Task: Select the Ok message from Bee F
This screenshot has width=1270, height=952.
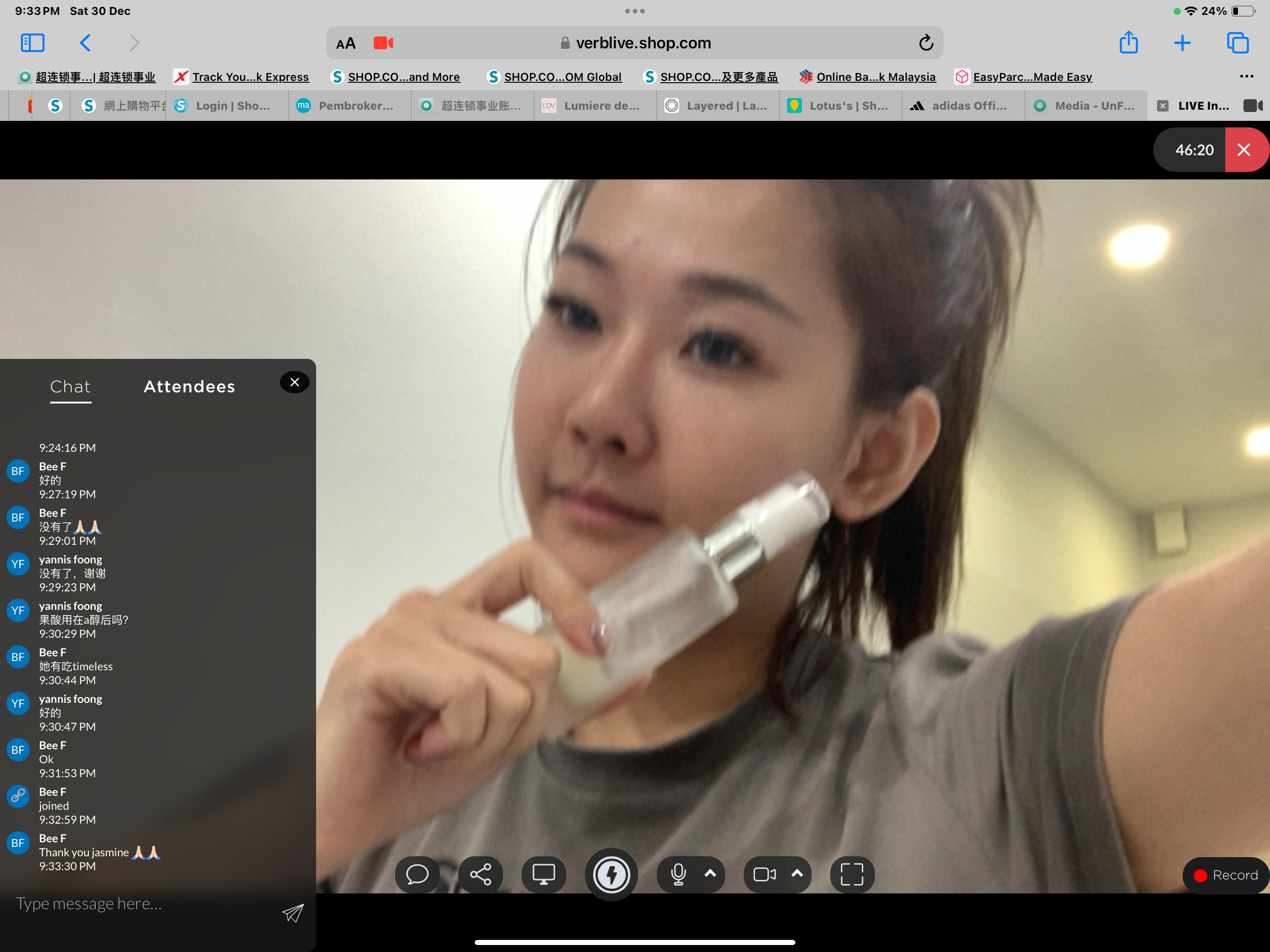Action: pyautogui.click(x=46, y=759)
